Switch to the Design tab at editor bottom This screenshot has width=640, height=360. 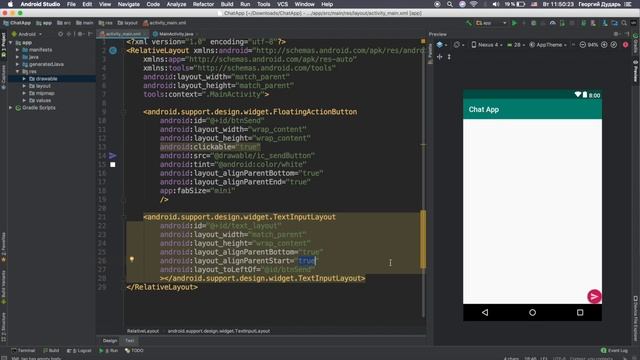pos(110,340)
